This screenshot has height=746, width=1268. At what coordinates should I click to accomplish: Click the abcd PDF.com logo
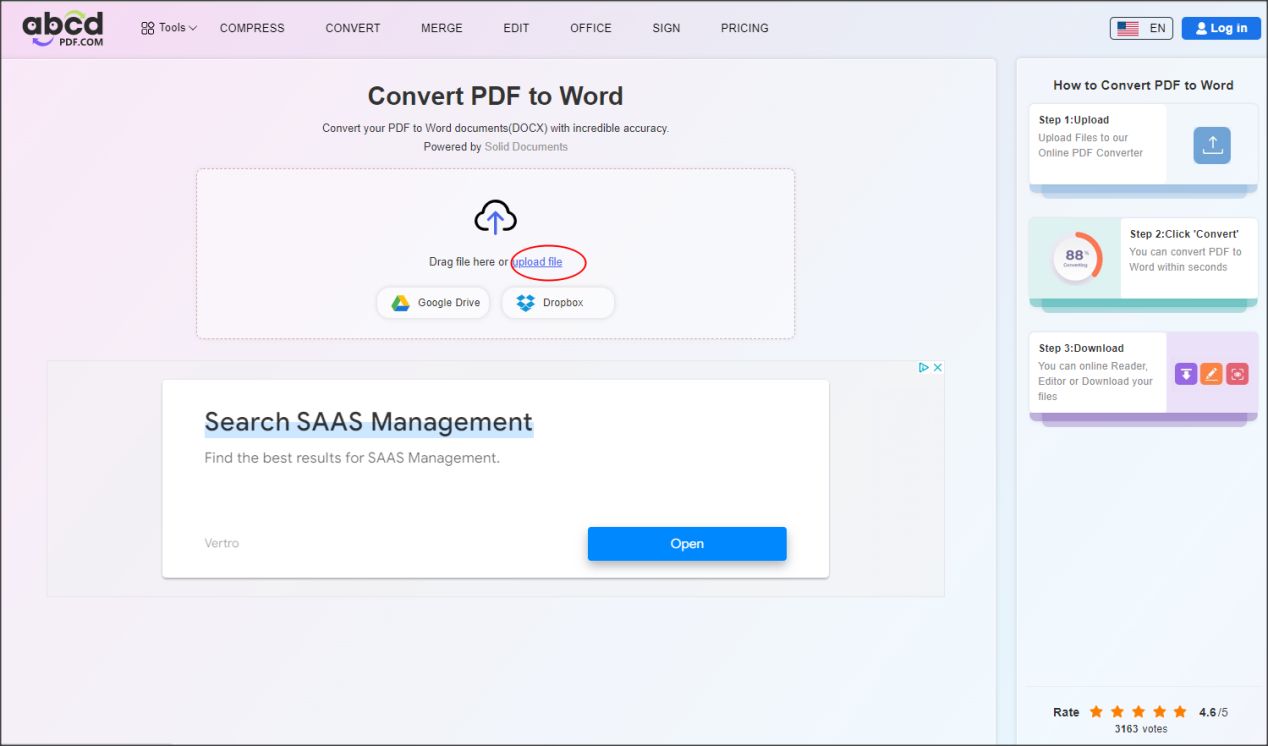(63, 29)
